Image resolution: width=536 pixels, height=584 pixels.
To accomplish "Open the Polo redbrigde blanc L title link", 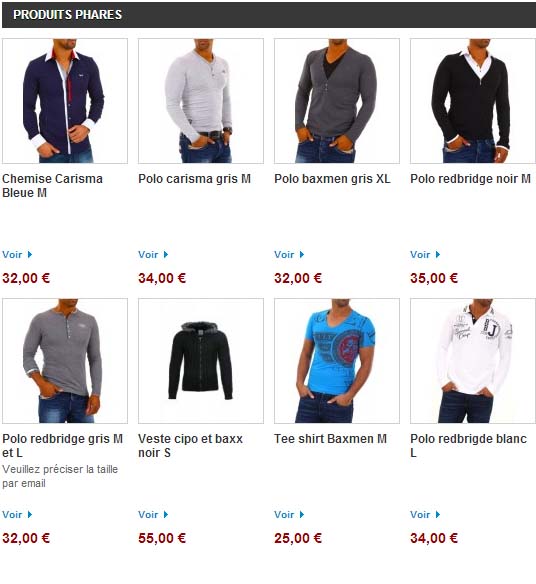I will (x=469, y=446).
